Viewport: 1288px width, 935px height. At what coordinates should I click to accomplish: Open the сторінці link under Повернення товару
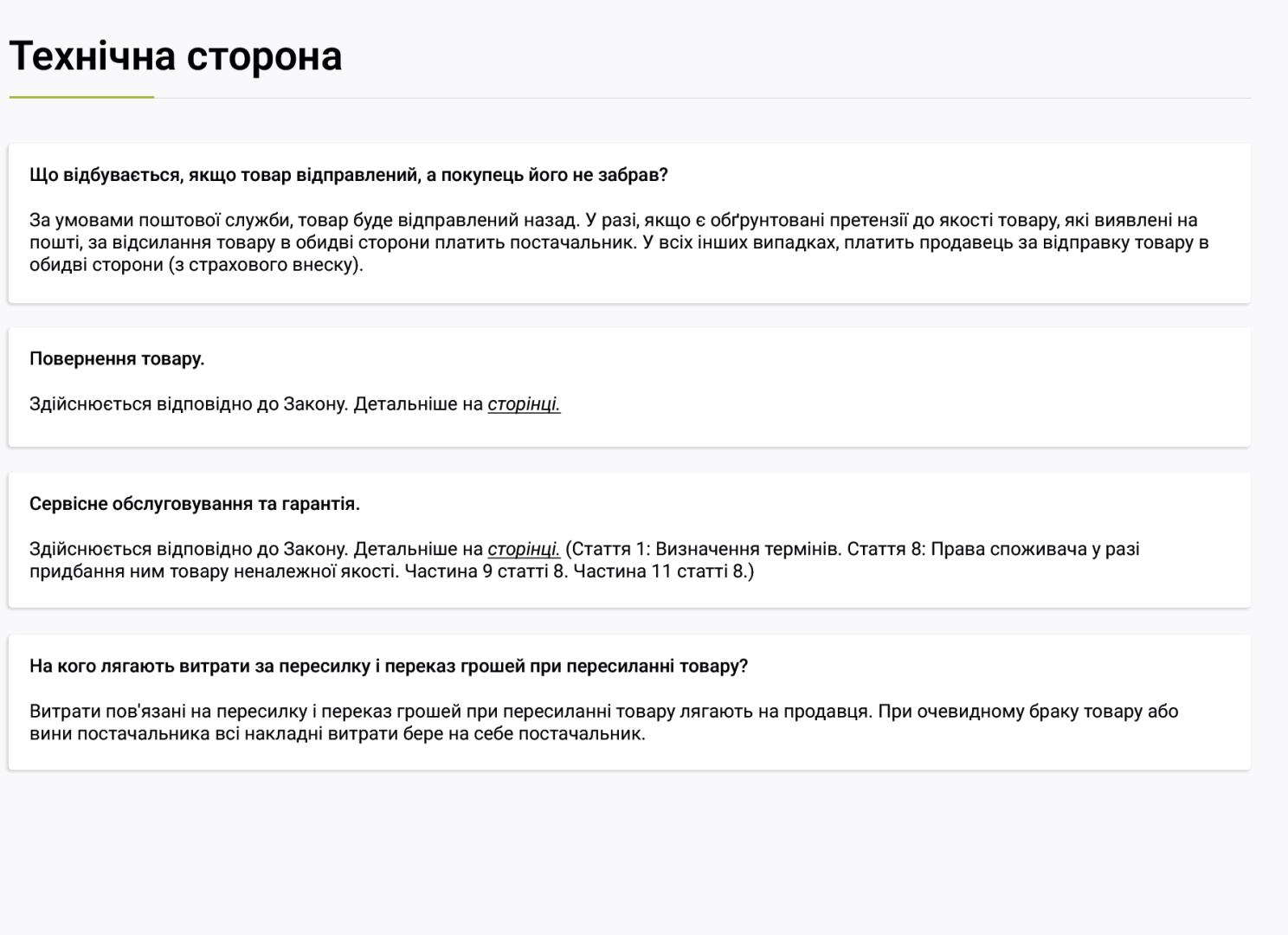[x=524, y=404]
